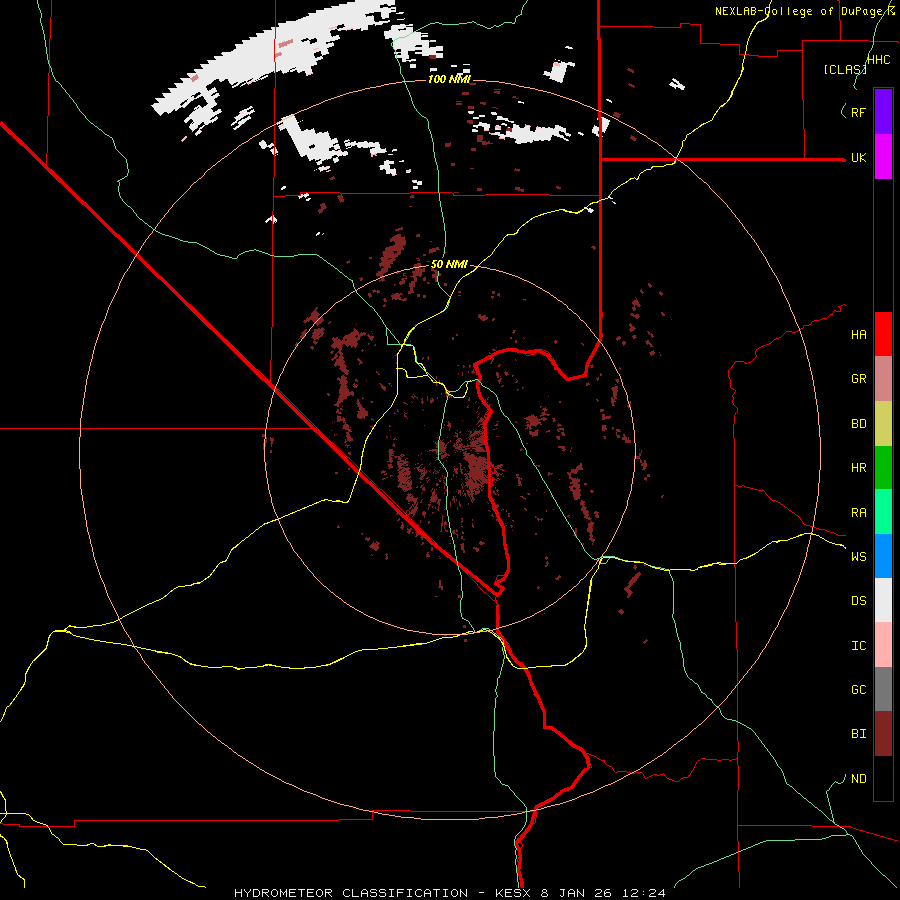Click the 'GC' legend label
Screen dimensions: 900x900
(858, 690)
